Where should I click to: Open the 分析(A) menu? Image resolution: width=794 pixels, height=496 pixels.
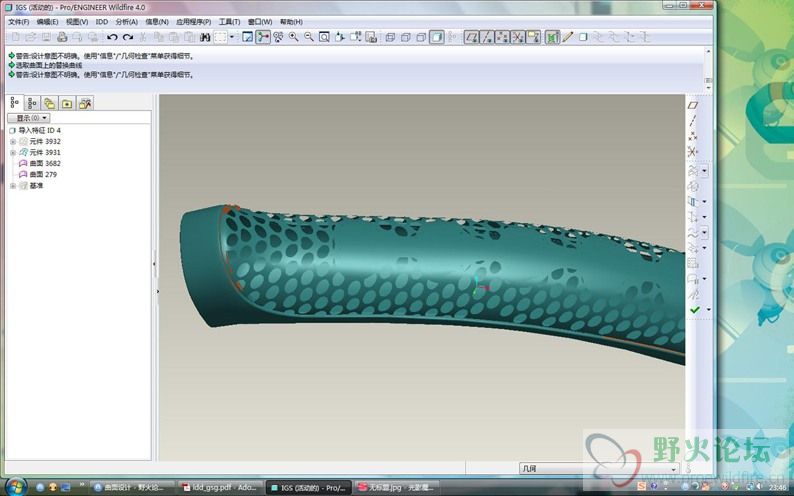[127, 22]
